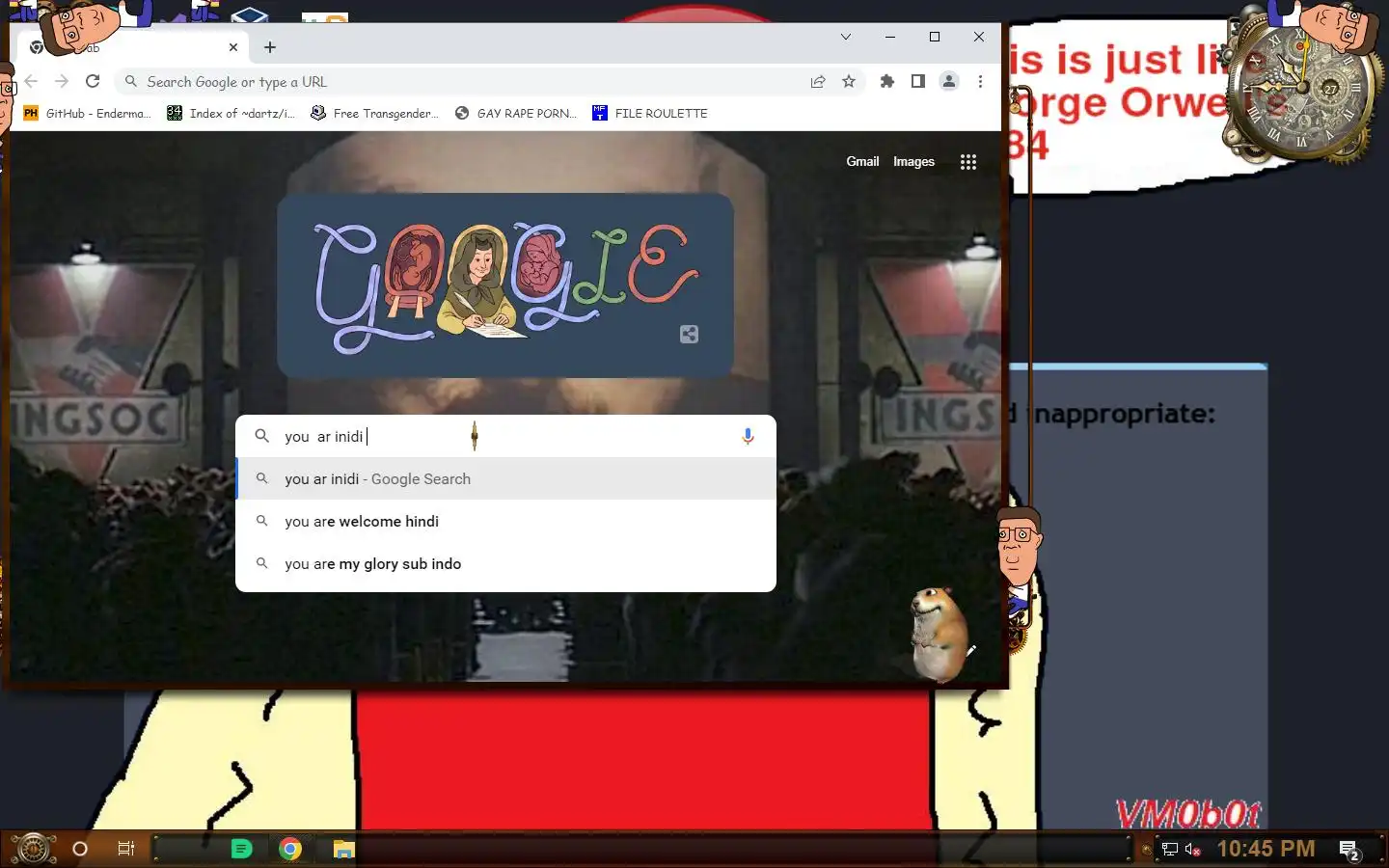Open File Explorer from the taskbar
Screen dimensions: 1389x868
(x=344, y=849)
